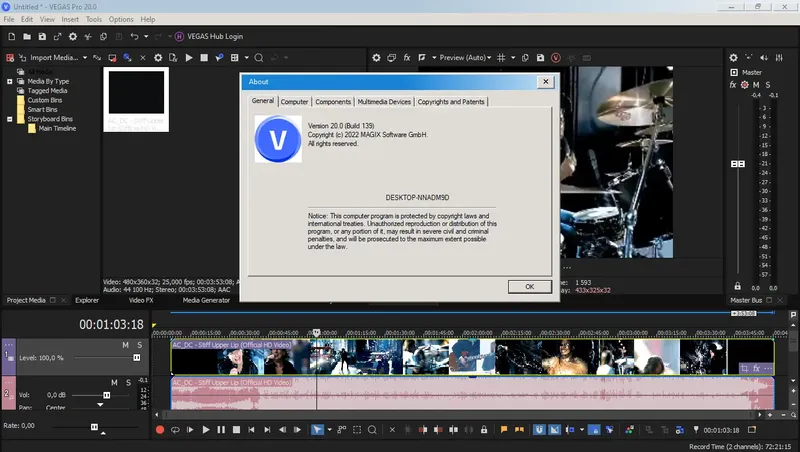This screenshot has height=452, width=800.
Task: Pause timeline playback
Action: point(221,430)
